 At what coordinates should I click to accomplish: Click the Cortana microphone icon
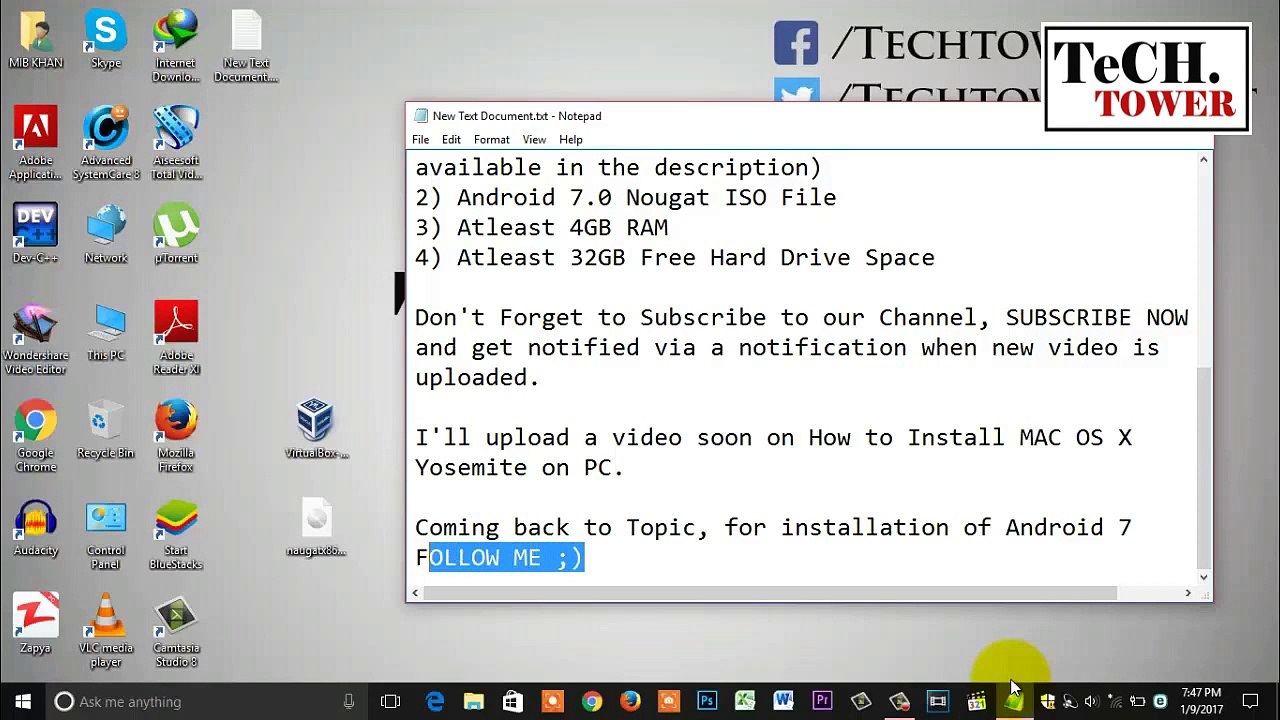[x=349, y=702]
